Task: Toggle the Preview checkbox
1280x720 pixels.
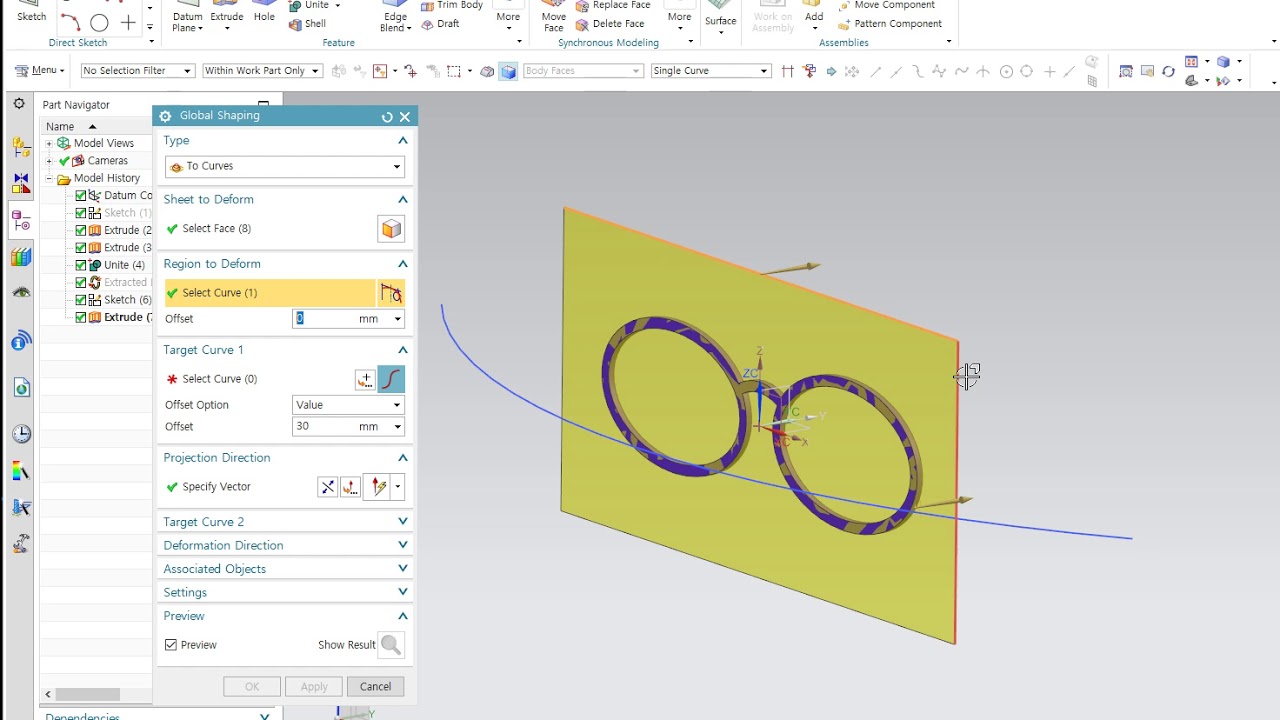Action: click(171, 645)
